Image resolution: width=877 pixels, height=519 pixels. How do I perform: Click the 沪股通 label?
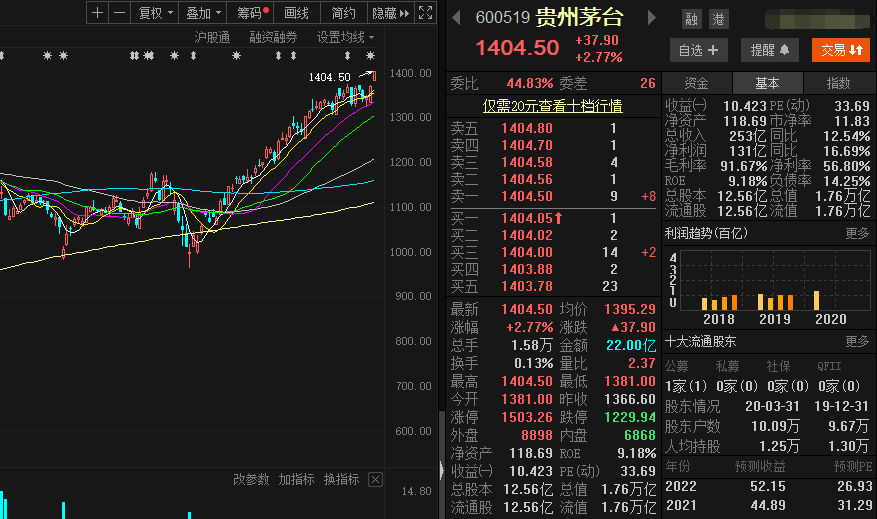point(212,37)
